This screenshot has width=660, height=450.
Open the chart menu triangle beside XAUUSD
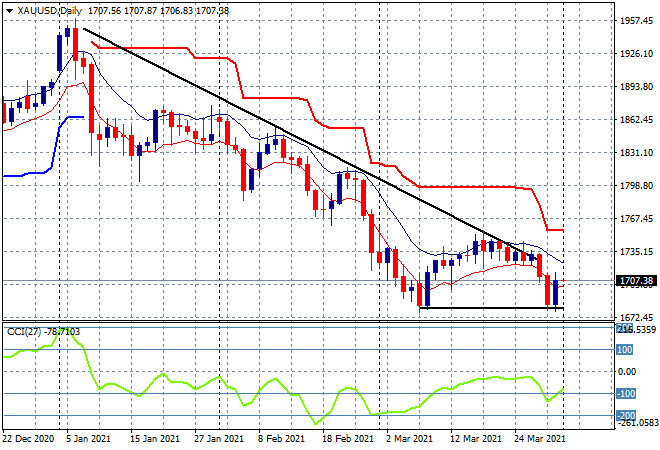[x=9, y=11]
